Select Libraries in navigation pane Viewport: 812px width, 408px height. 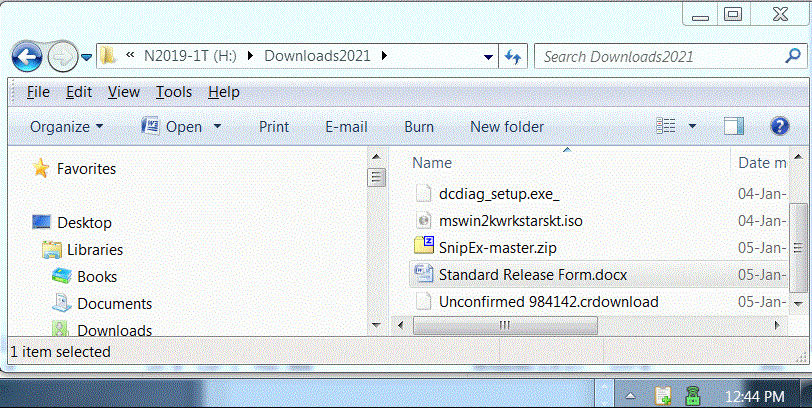95,250
